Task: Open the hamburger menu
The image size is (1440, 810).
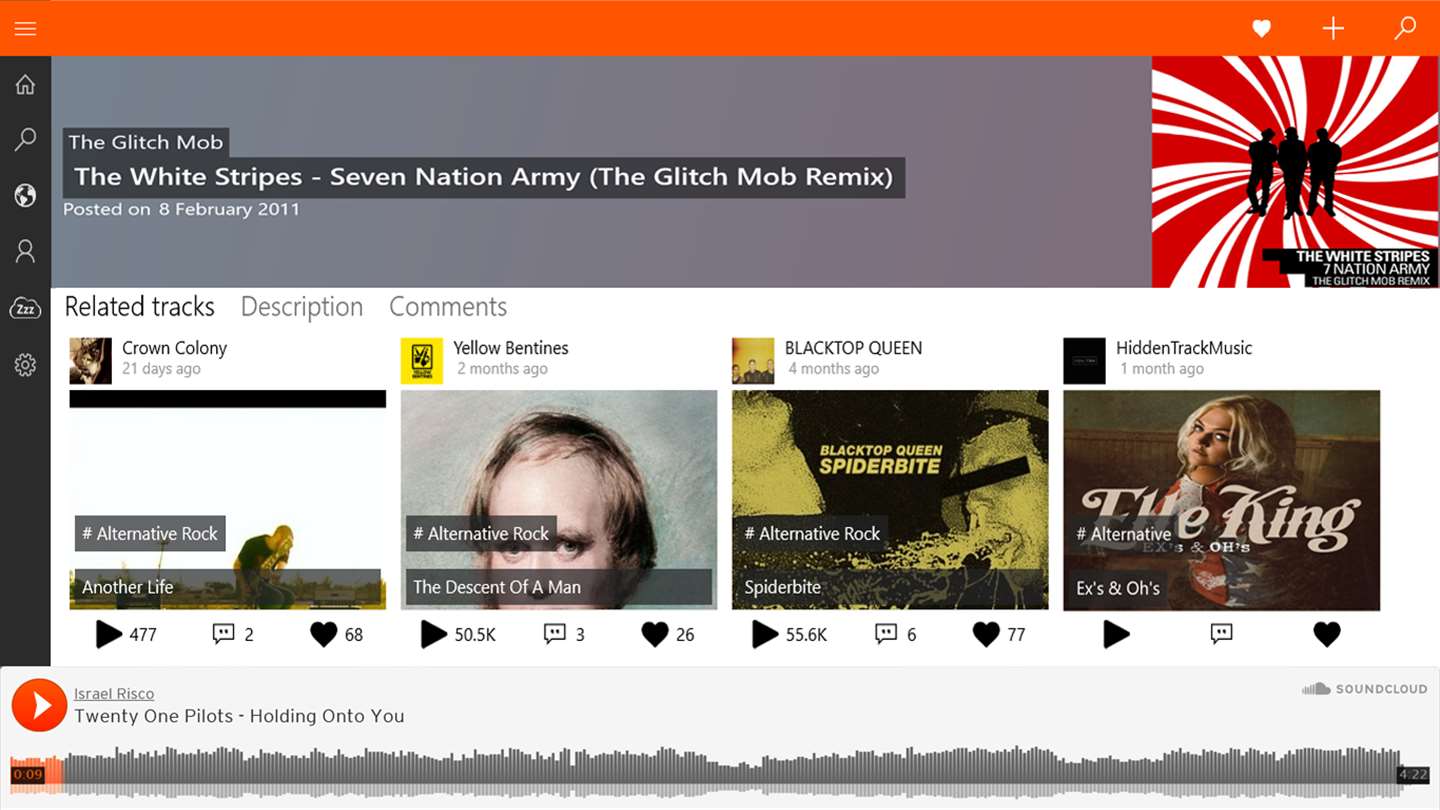Action: coord(25,28)
